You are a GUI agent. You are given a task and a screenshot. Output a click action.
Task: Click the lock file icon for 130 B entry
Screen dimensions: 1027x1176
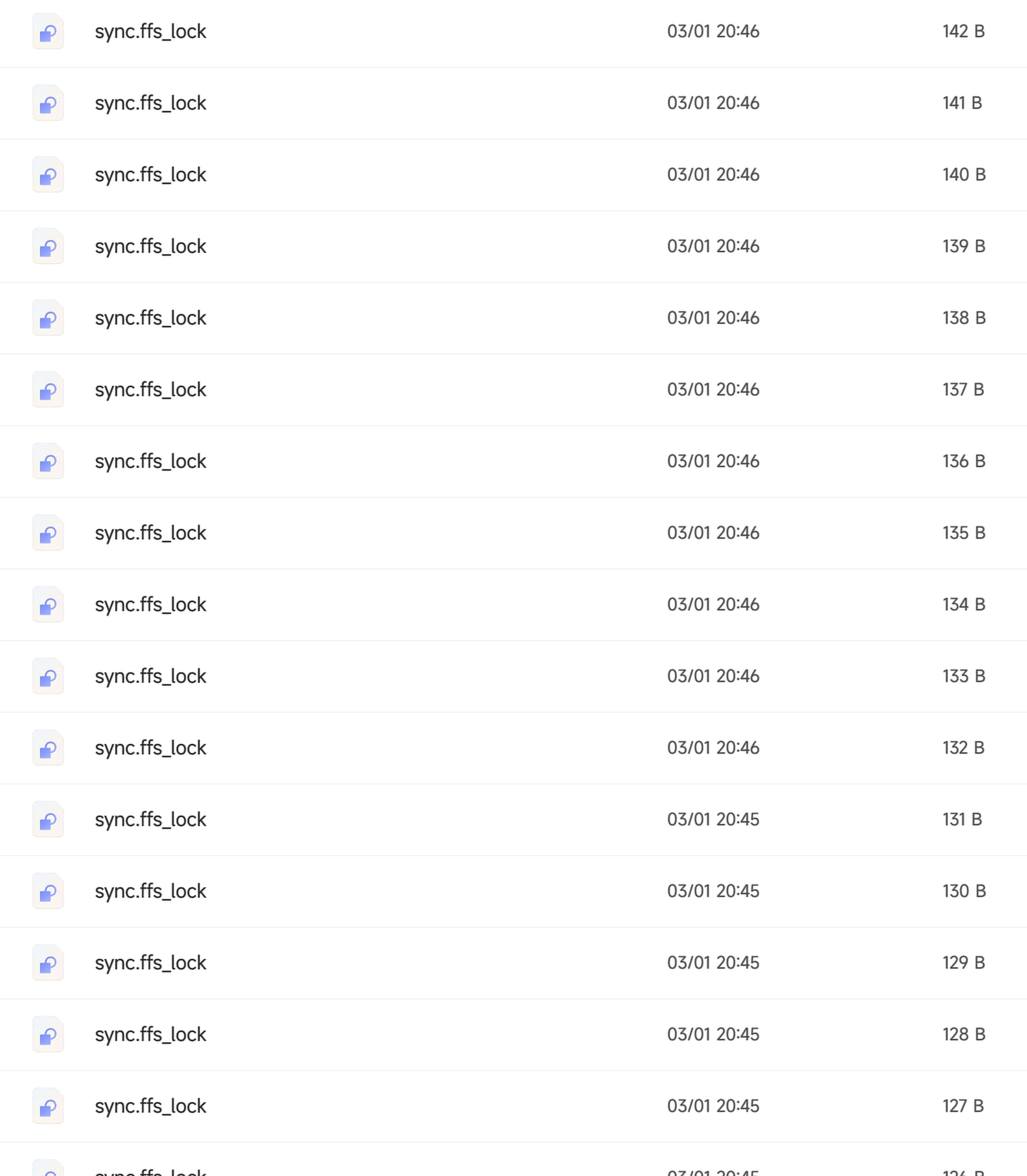point(48,891)
